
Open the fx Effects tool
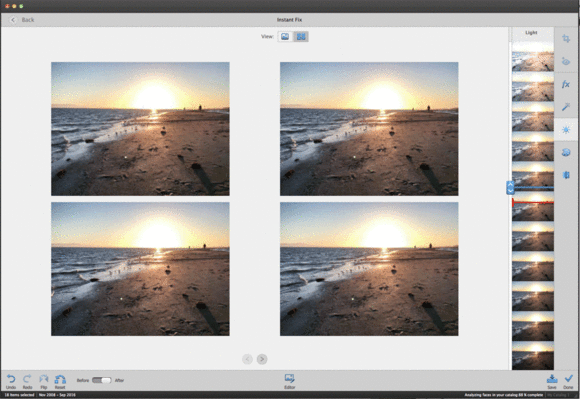566,84
